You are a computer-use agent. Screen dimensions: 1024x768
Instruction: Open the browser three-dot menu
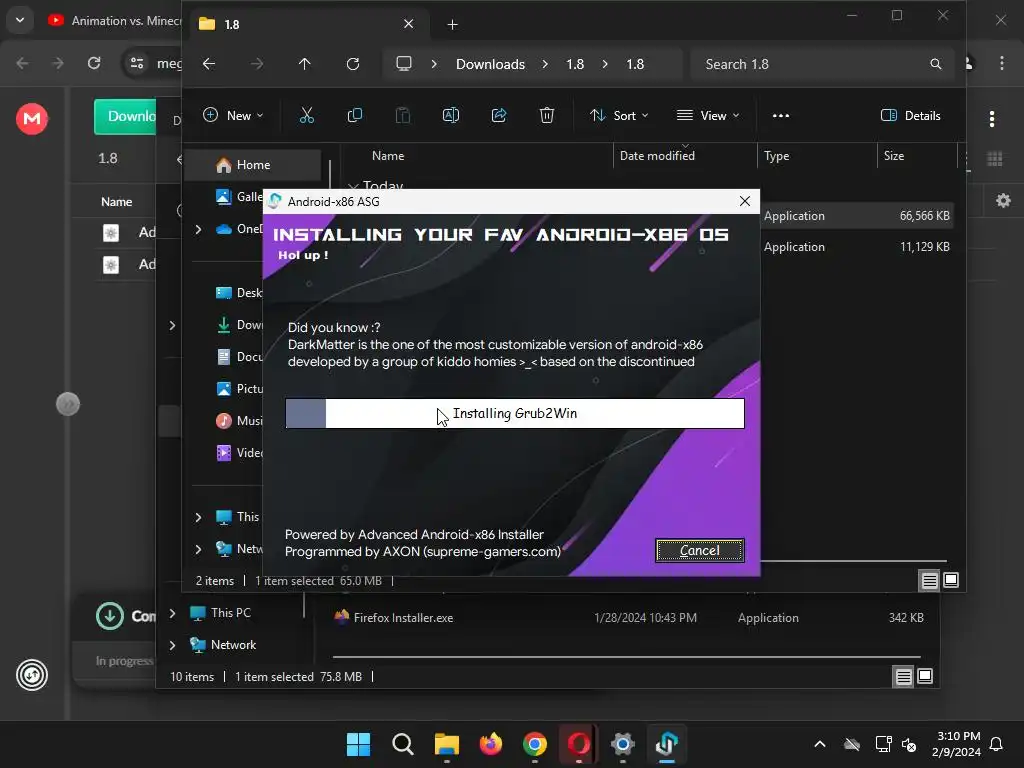coord(1002,63)
